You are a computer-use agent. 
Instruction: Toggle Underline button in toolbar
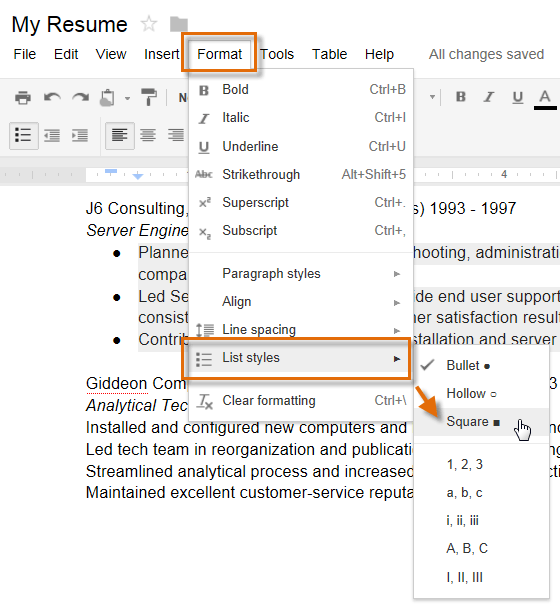(518, 97)
